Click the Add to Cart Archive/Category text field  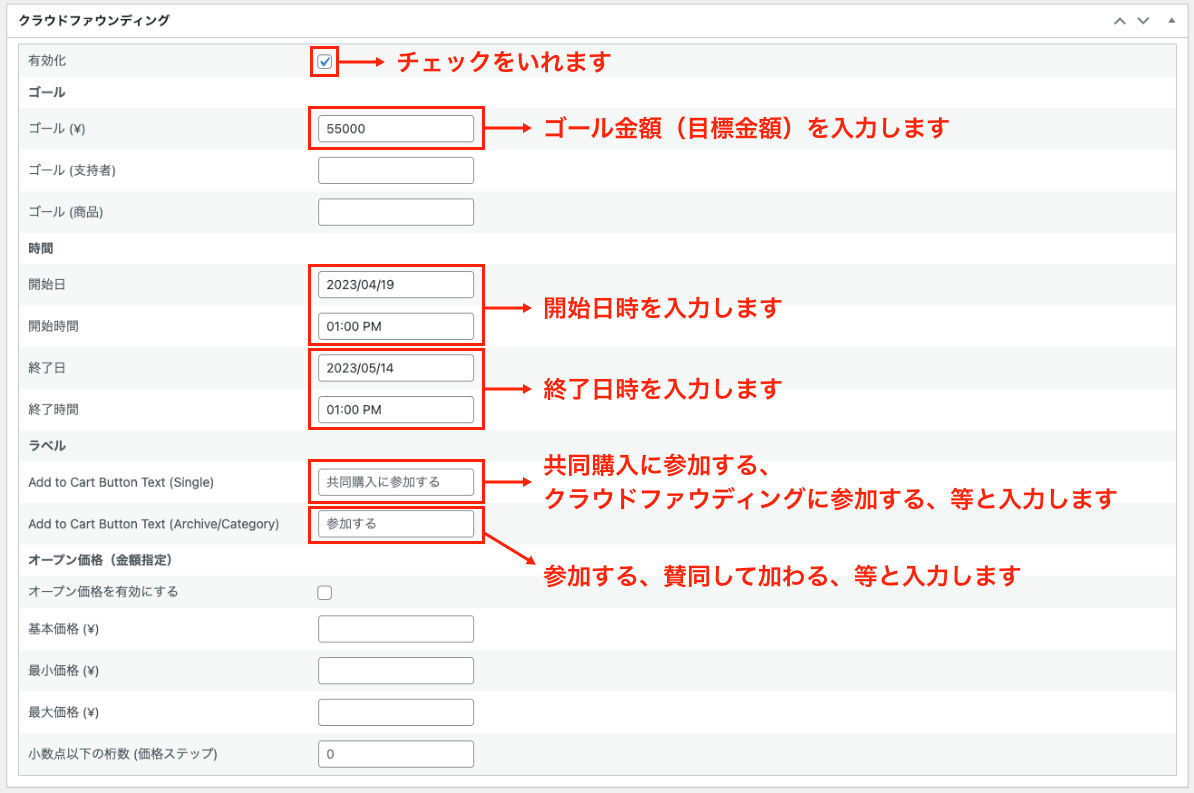[x=395, y=524]
